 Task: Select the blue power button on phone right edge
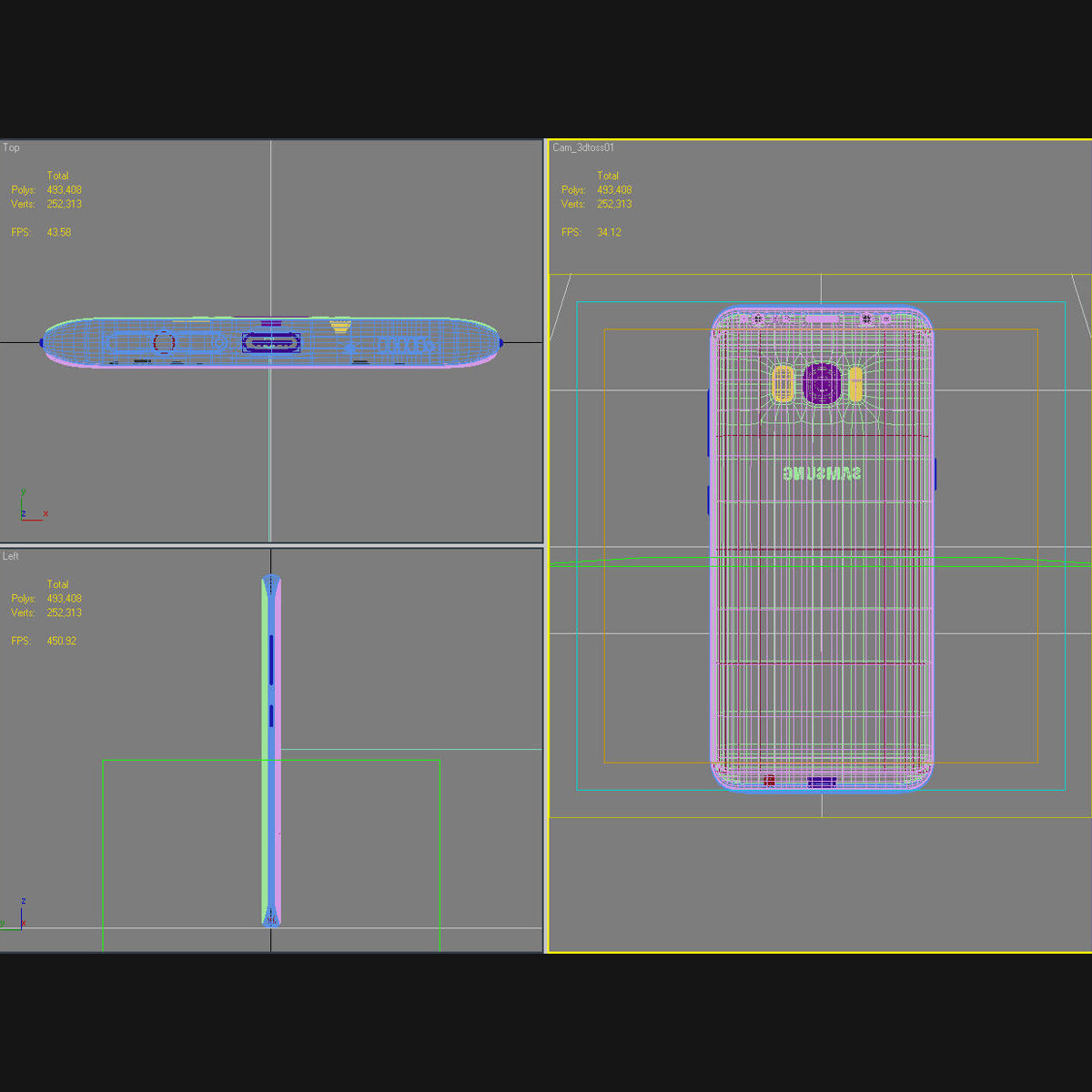(x=935, y=474)
